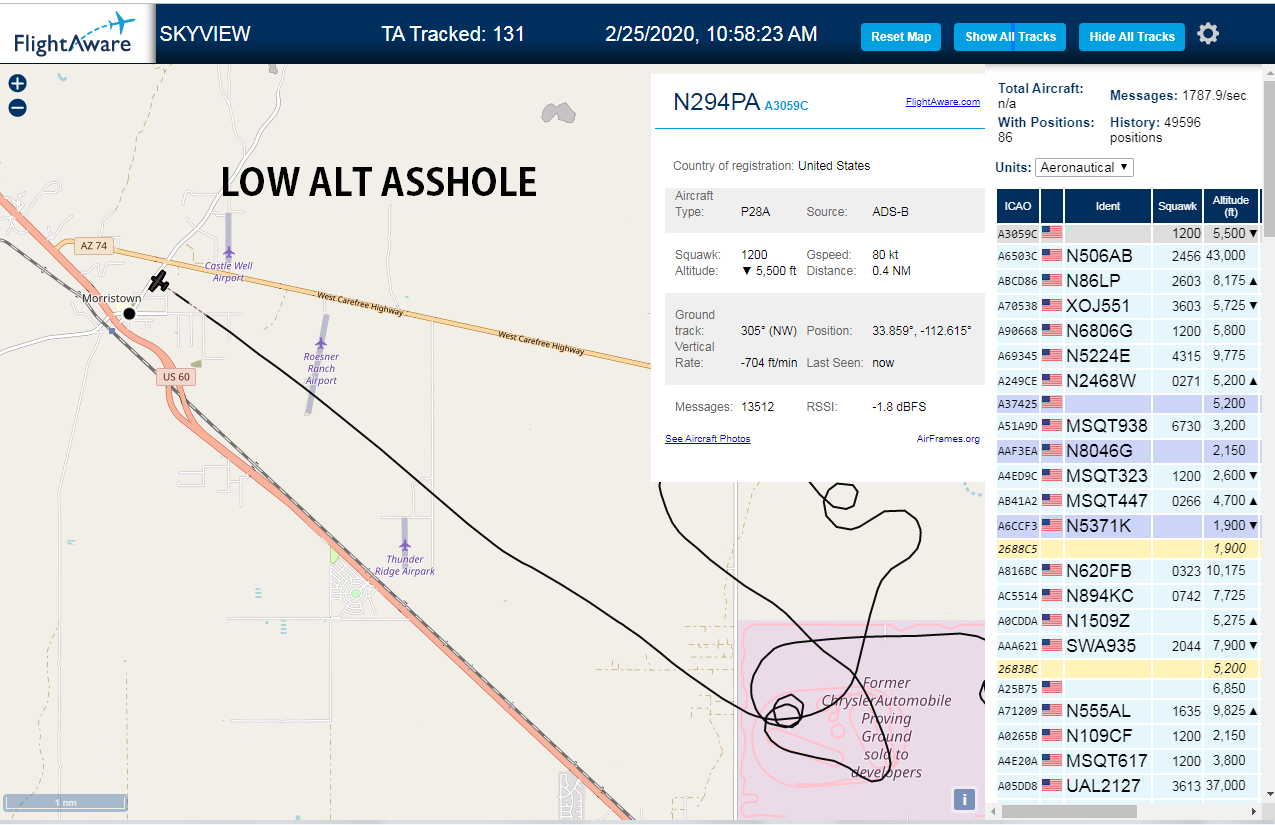Select the N1509Z table row

click(x=1128, y=620)
